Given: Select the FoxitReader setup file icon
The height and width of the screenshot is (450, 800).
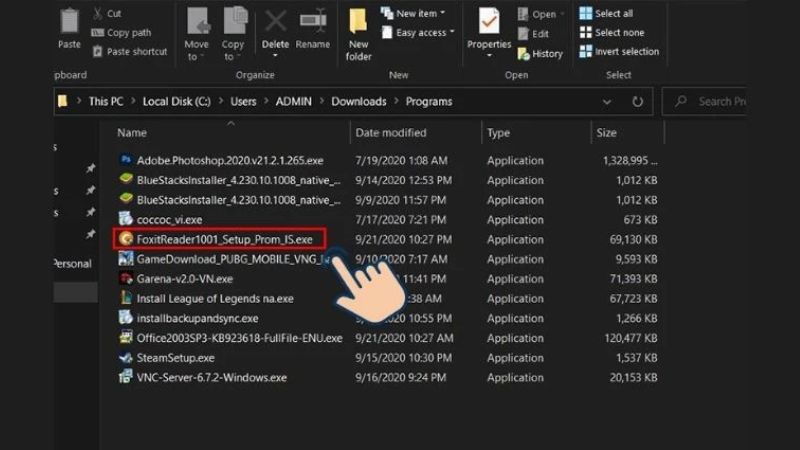Looking at the screenshot, I should coord(126,239).
